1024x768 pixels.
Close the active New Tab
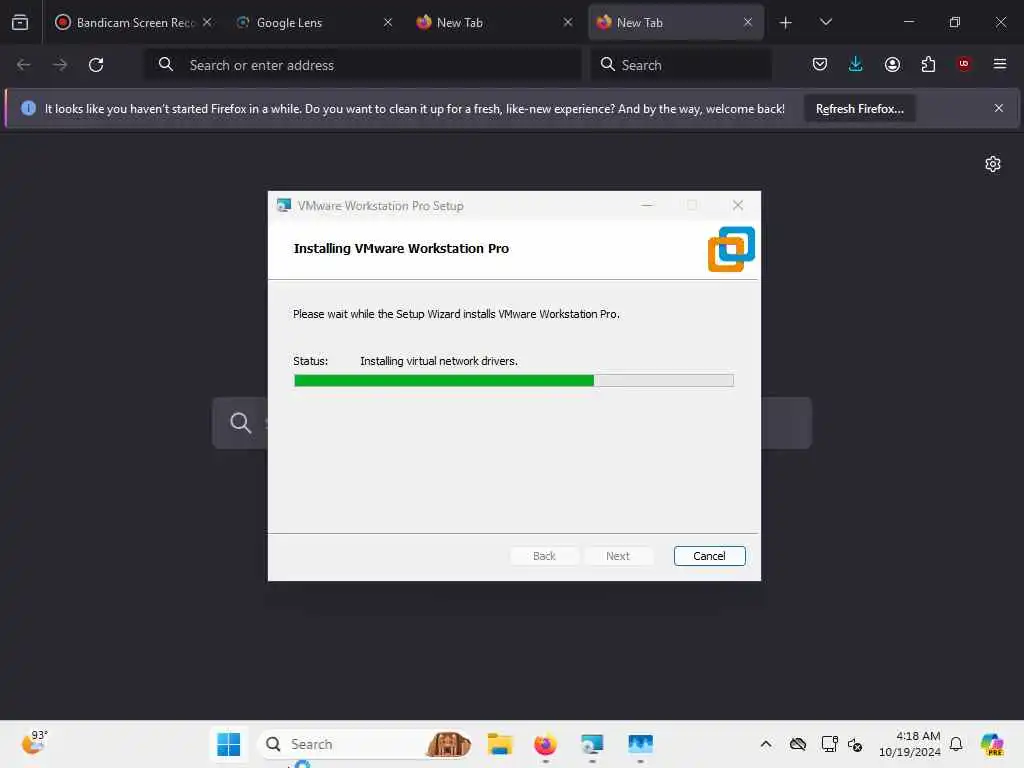[x=748, y=22]
